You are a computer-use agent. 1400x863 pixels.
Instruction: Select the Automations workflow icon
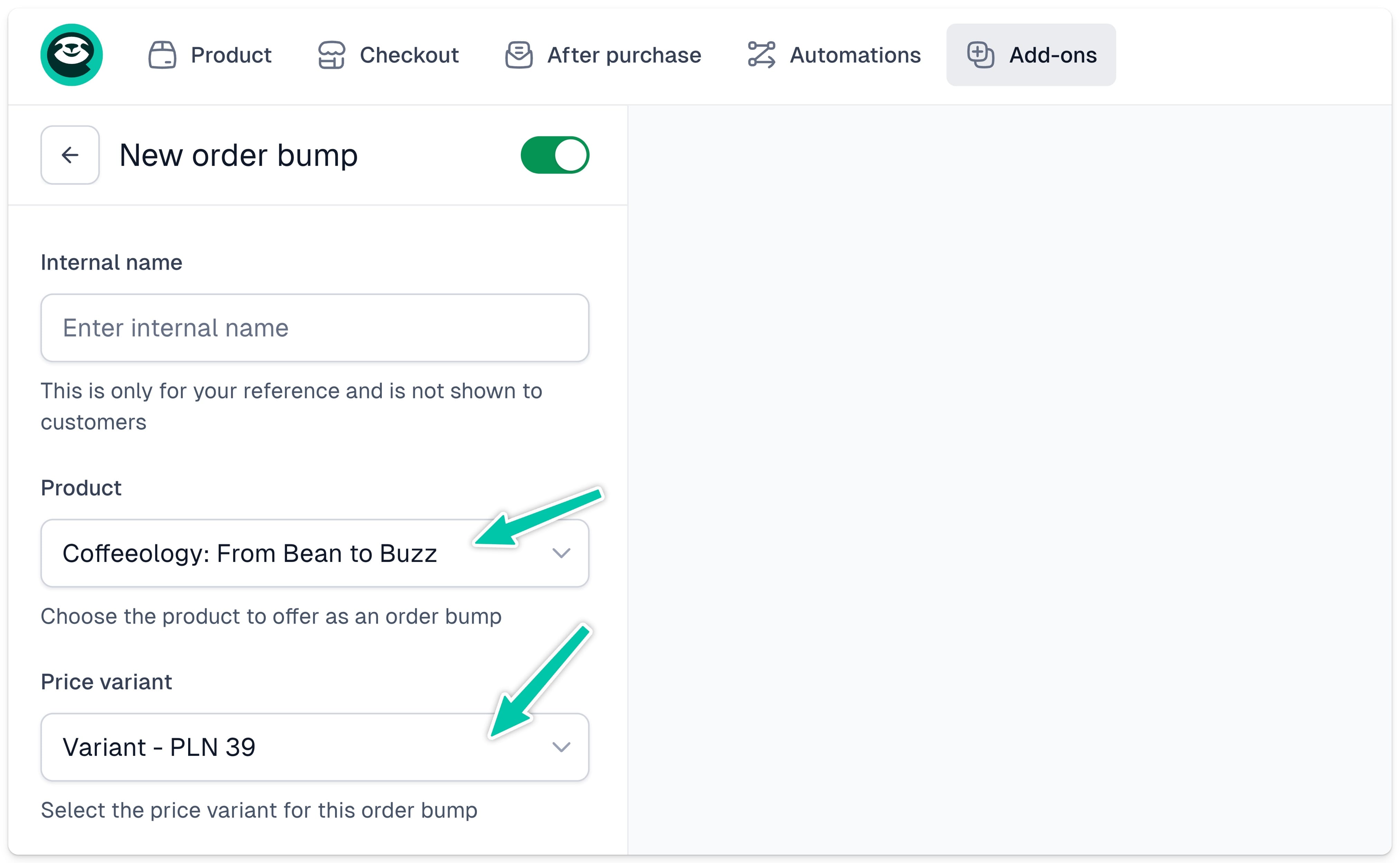(761, 55)
